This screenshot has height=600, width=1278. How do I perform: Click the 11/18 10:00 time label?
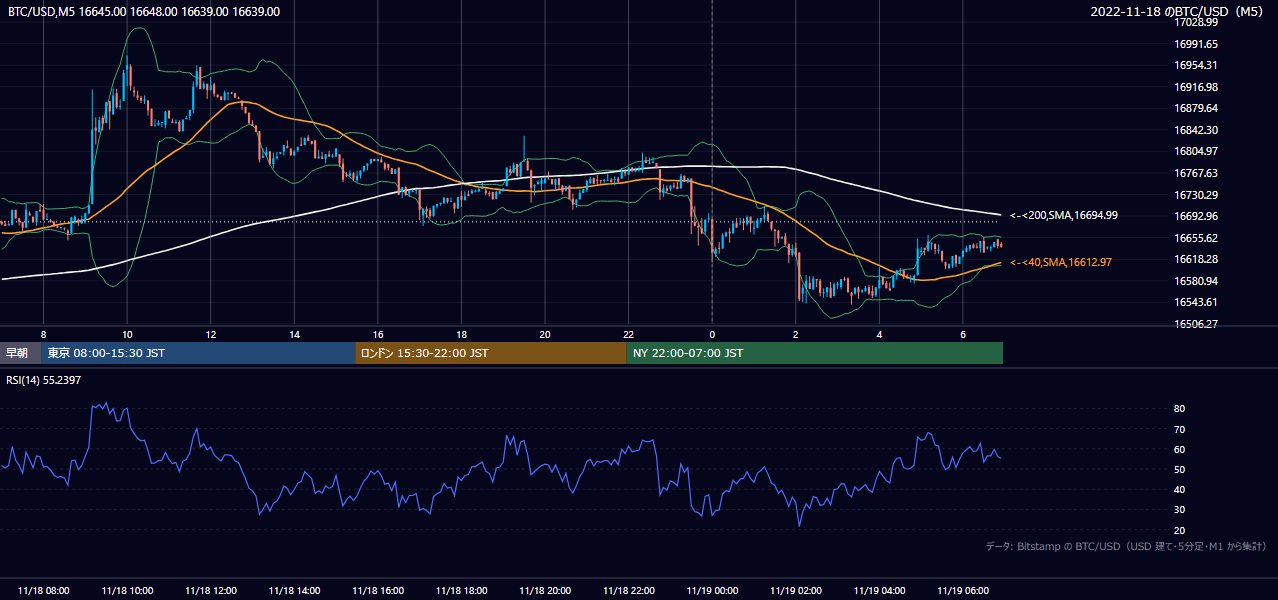(127, 591)
